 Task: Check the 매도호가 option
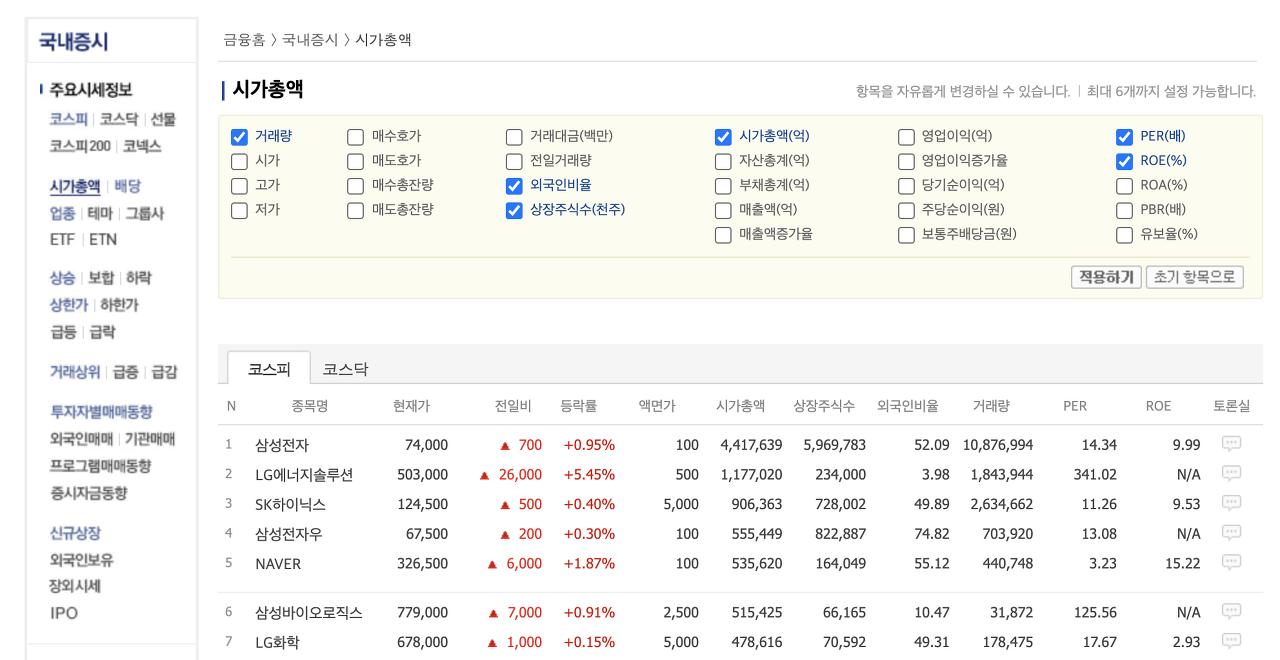(x=355, y=161)
